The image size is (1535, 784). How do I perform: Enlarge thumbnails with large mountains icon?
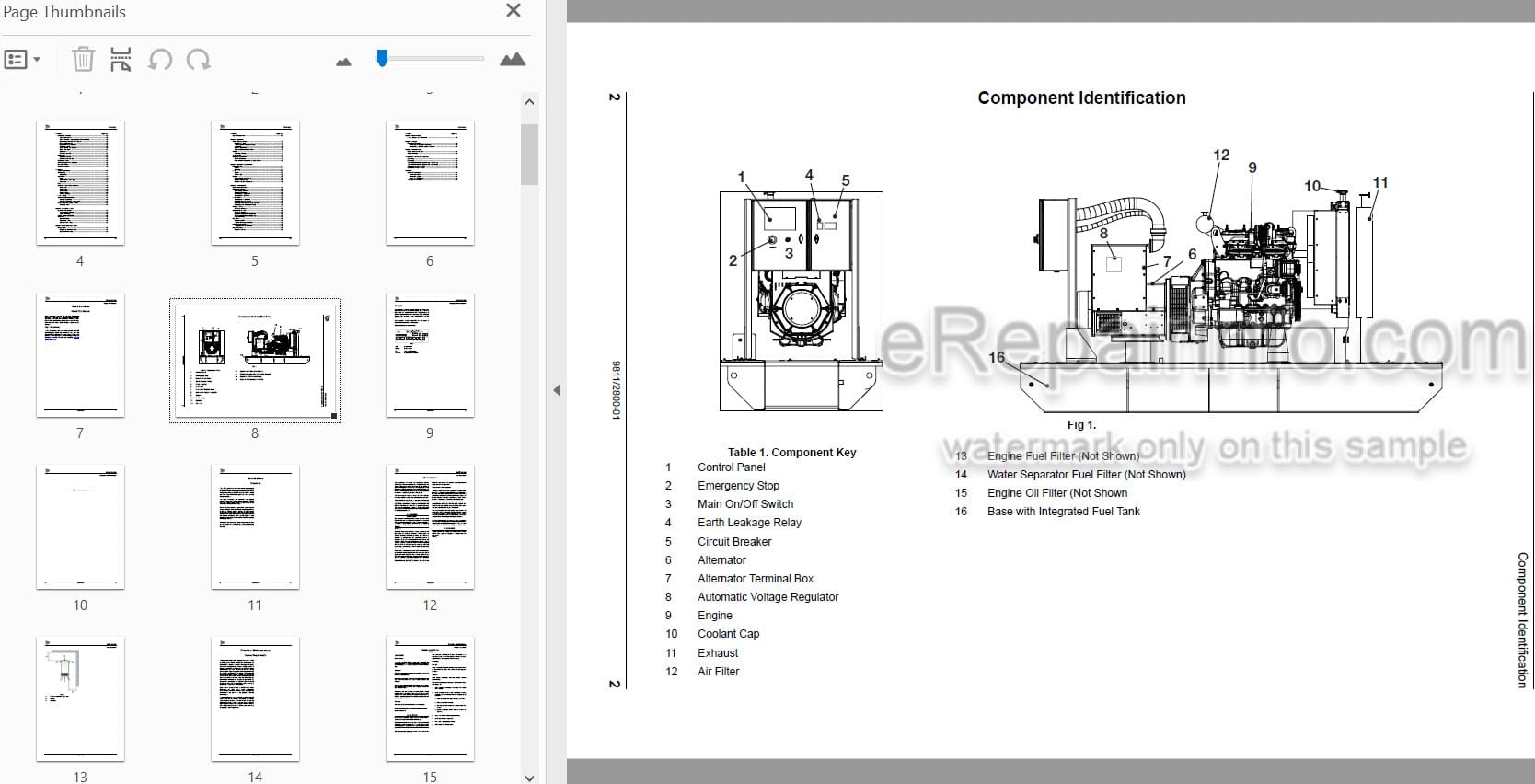coord(513,60)
